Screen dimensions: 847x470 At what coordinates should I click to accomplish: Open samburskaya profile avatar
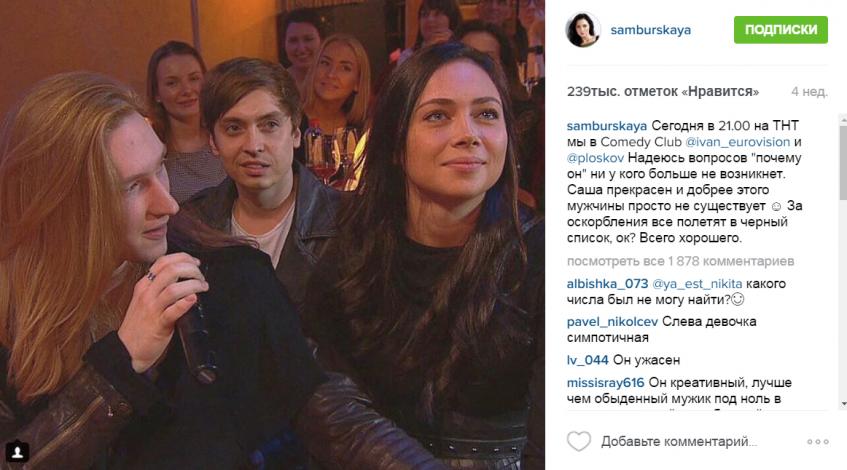point(583,30)
